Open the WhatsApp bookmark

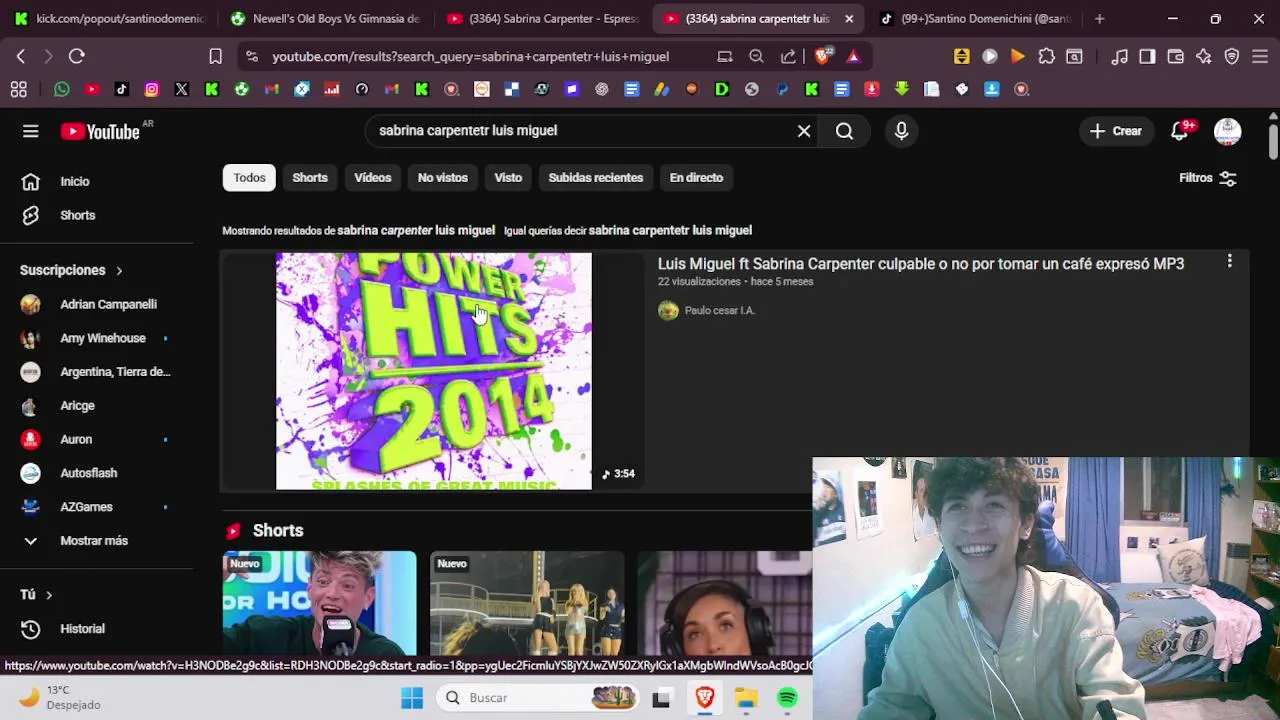(x=62, y=89)
